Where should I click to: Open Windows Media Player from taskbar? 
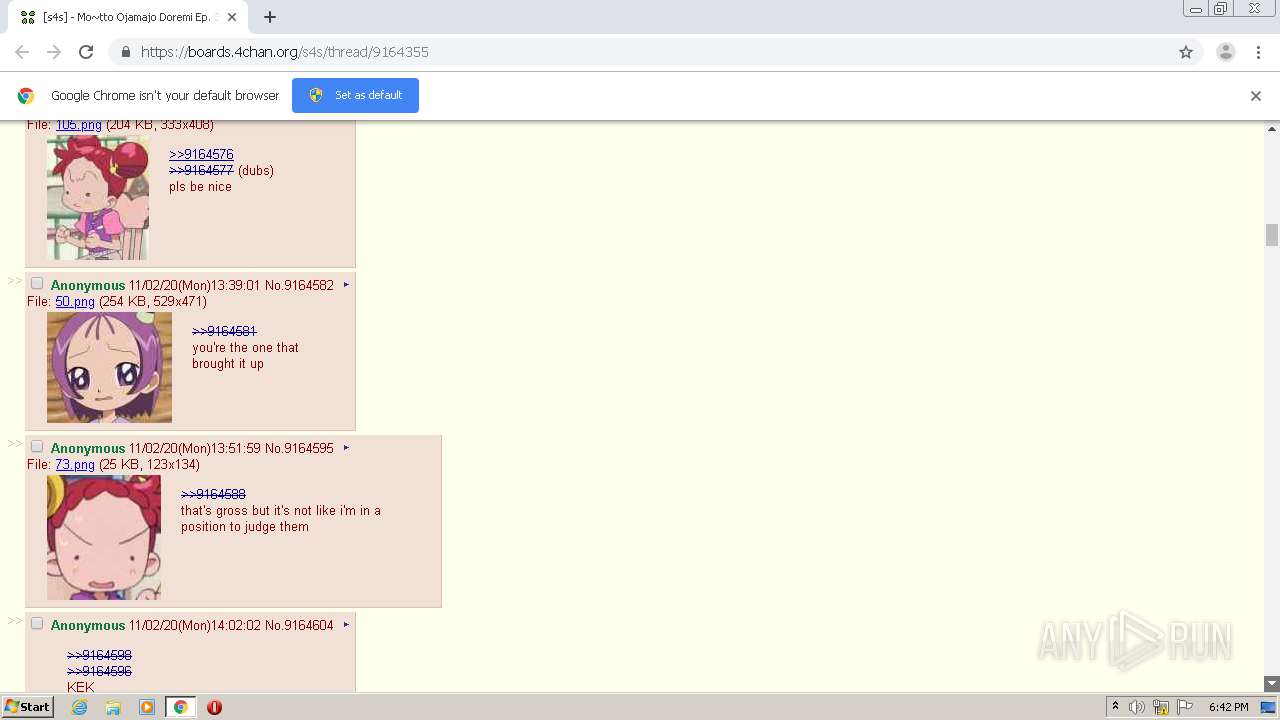pos(147,707)
